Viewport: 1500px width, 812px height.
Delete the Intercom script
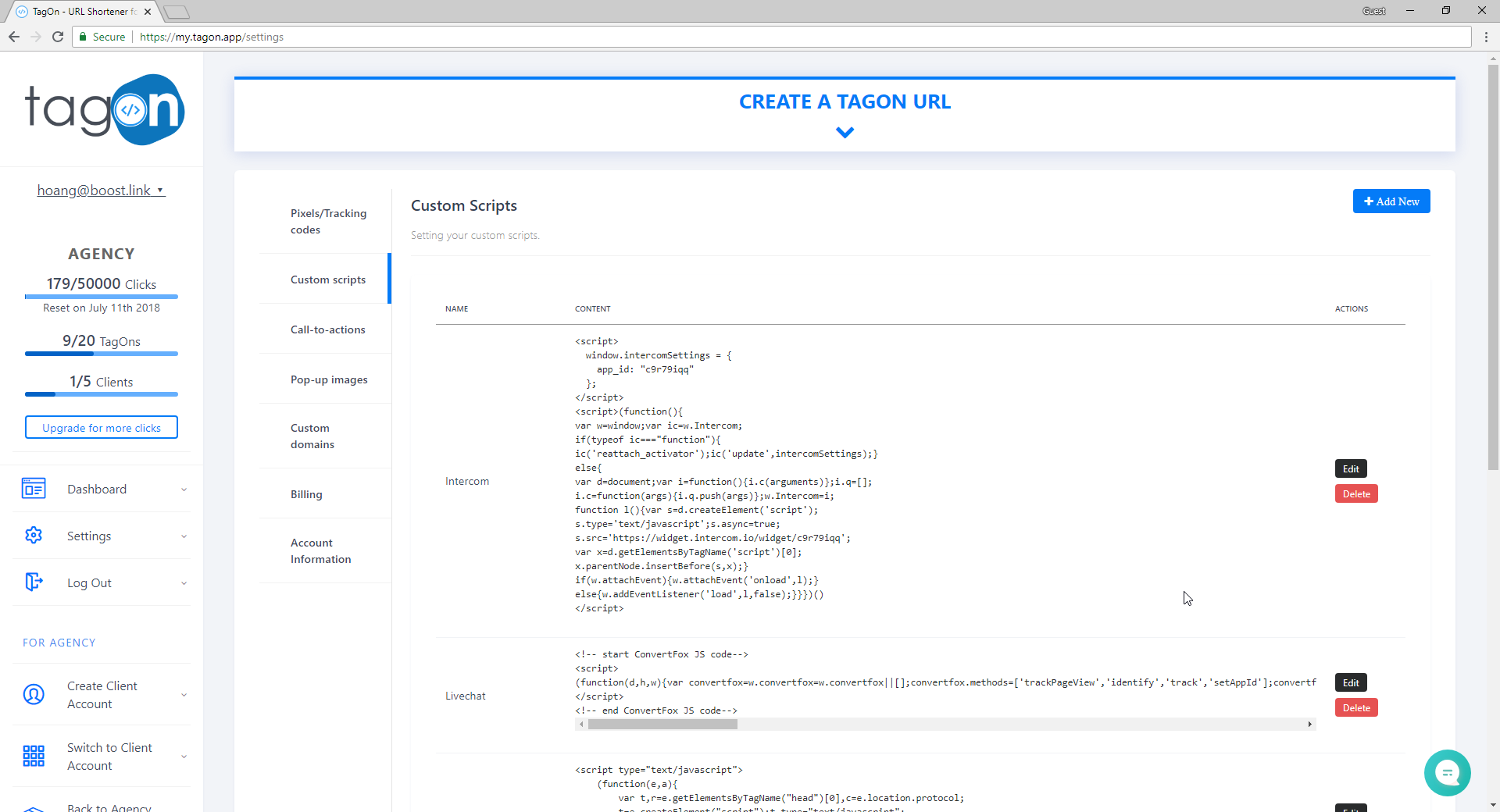(x=1356, y=493)
